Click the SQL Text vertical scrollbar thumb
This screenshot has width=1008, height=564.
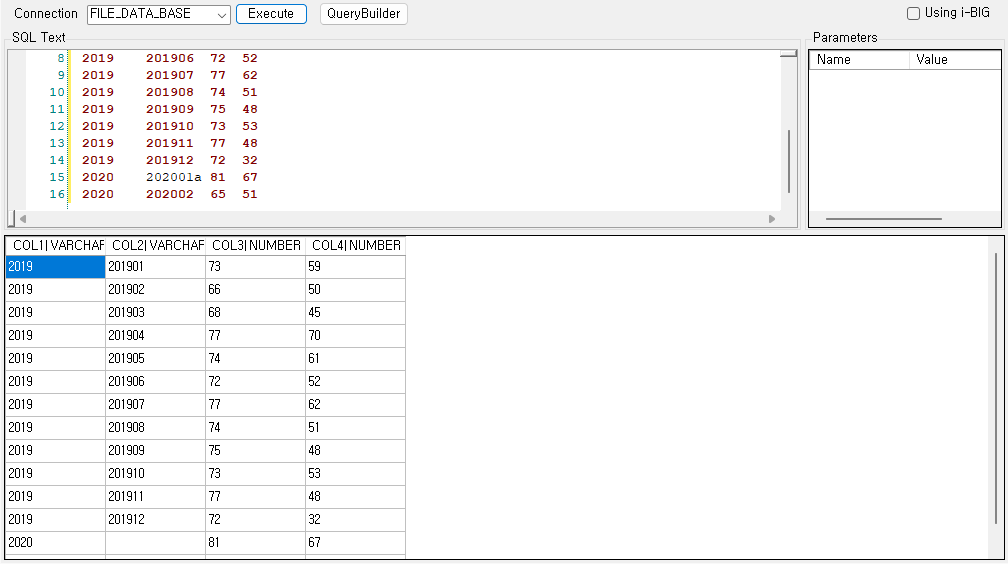pyautogui.click(x=789, y=160)
